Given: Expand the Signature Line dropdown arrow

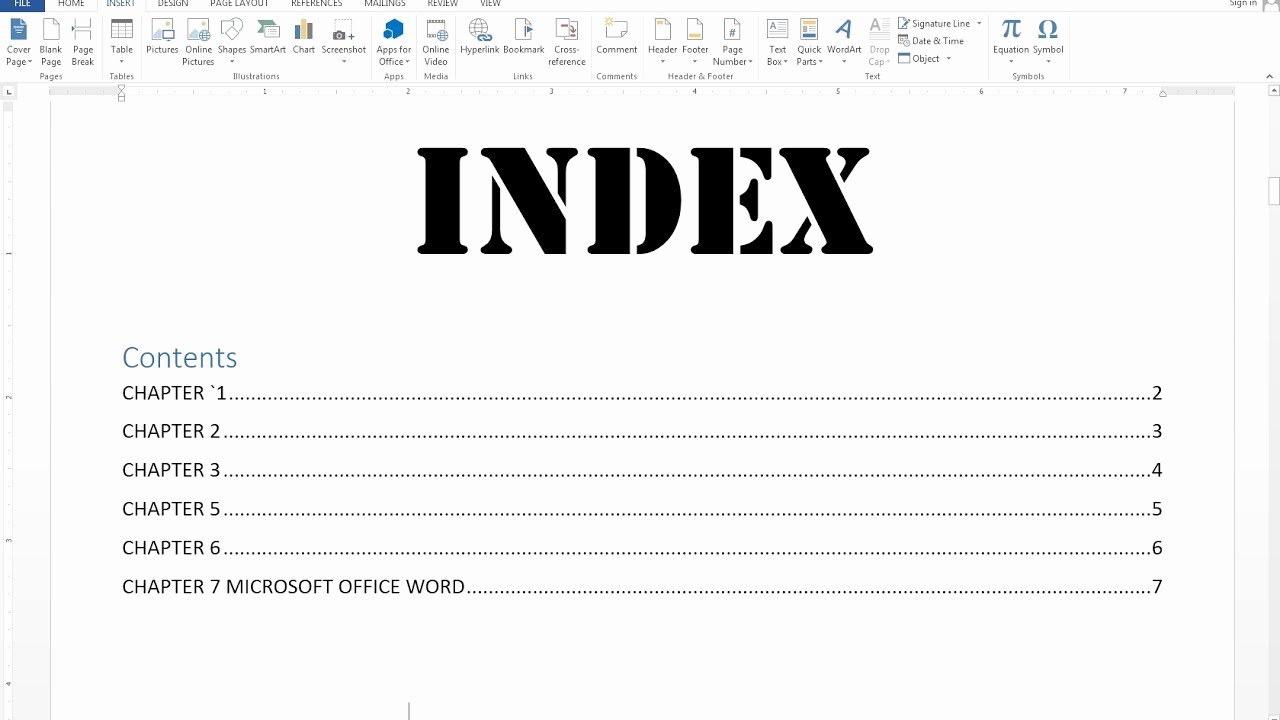Looking at the screenshot, I should coord(979,23).
